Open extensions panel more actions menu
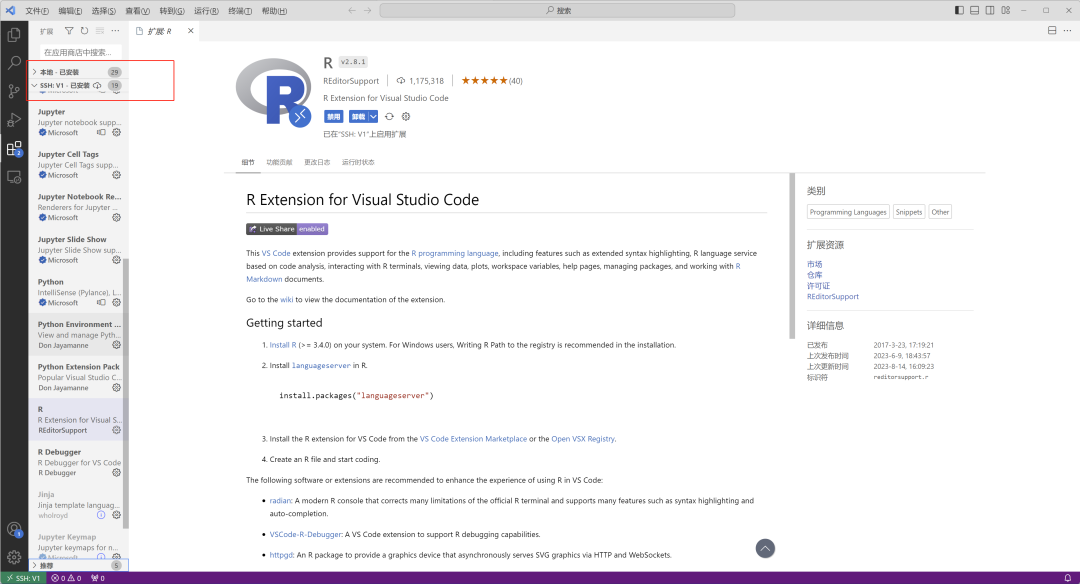Image resolution: width=1080 pixels, height=584 pixels. point(115,31)
